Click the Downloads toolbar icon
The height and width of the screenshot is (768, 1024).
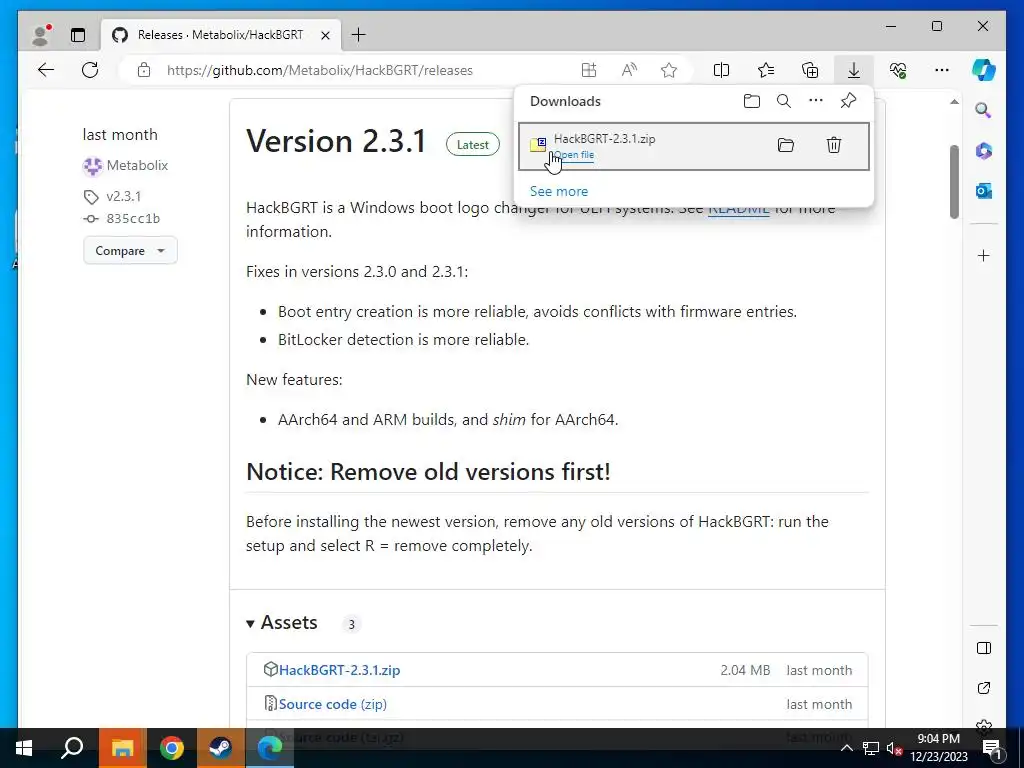pos(854,70)
